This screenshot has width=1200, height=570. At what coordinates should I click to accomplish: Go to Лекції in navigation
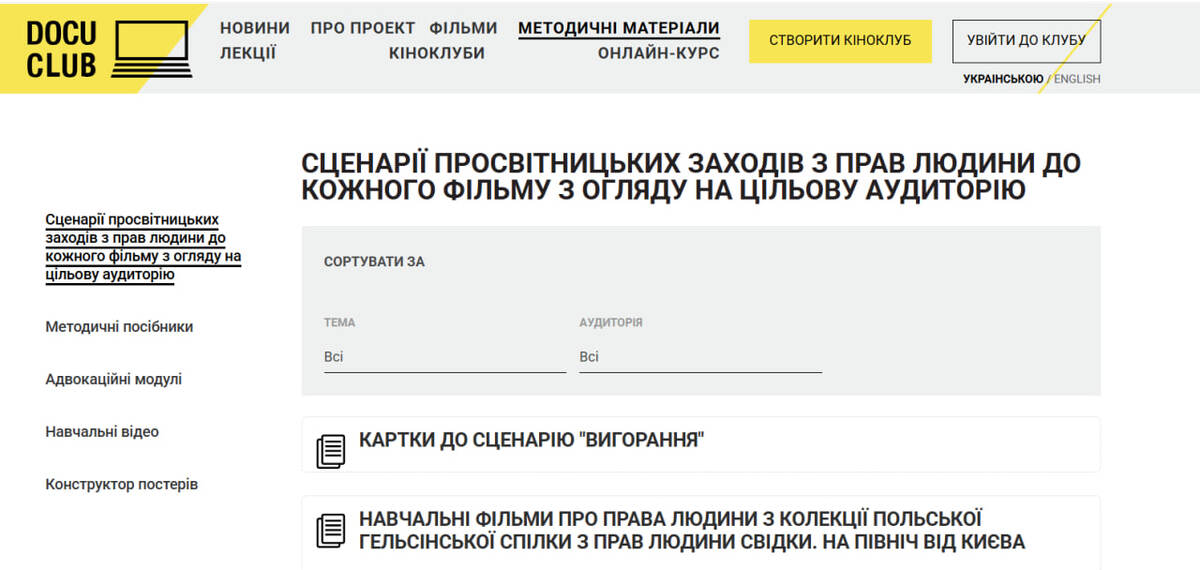(248, 53)
